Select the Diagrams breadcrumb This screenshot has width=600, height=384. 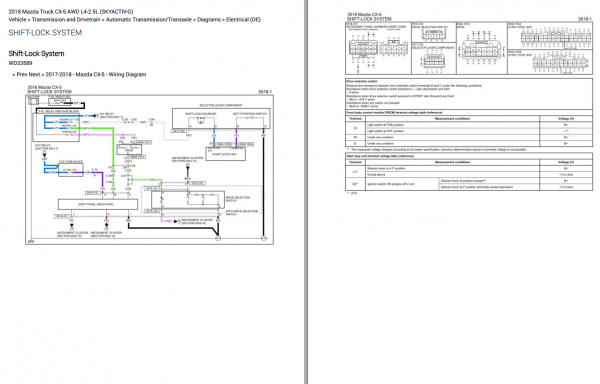pyautogui.click(x=209, y=20)
